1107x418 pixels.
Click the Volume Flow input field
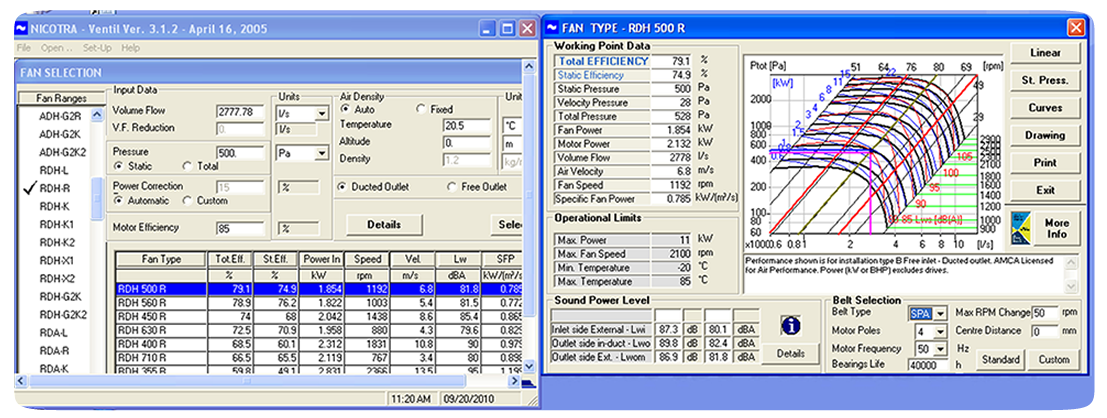(241, 113)
